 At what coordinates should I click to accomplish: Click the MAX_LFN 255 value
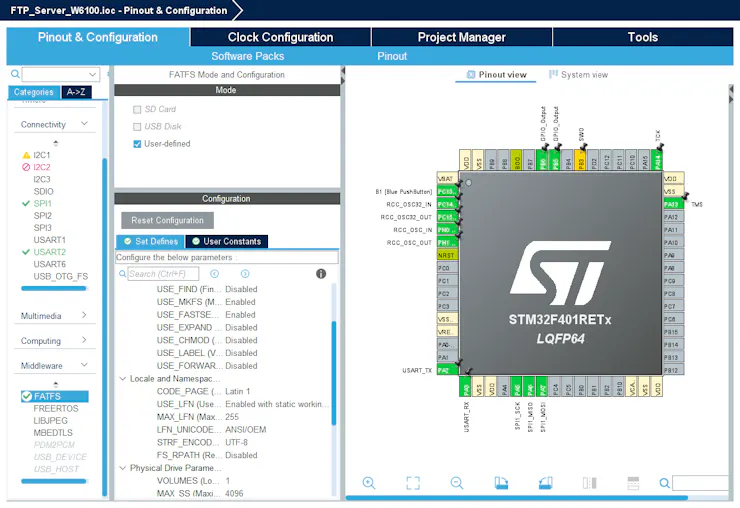(x=232, y=417)
